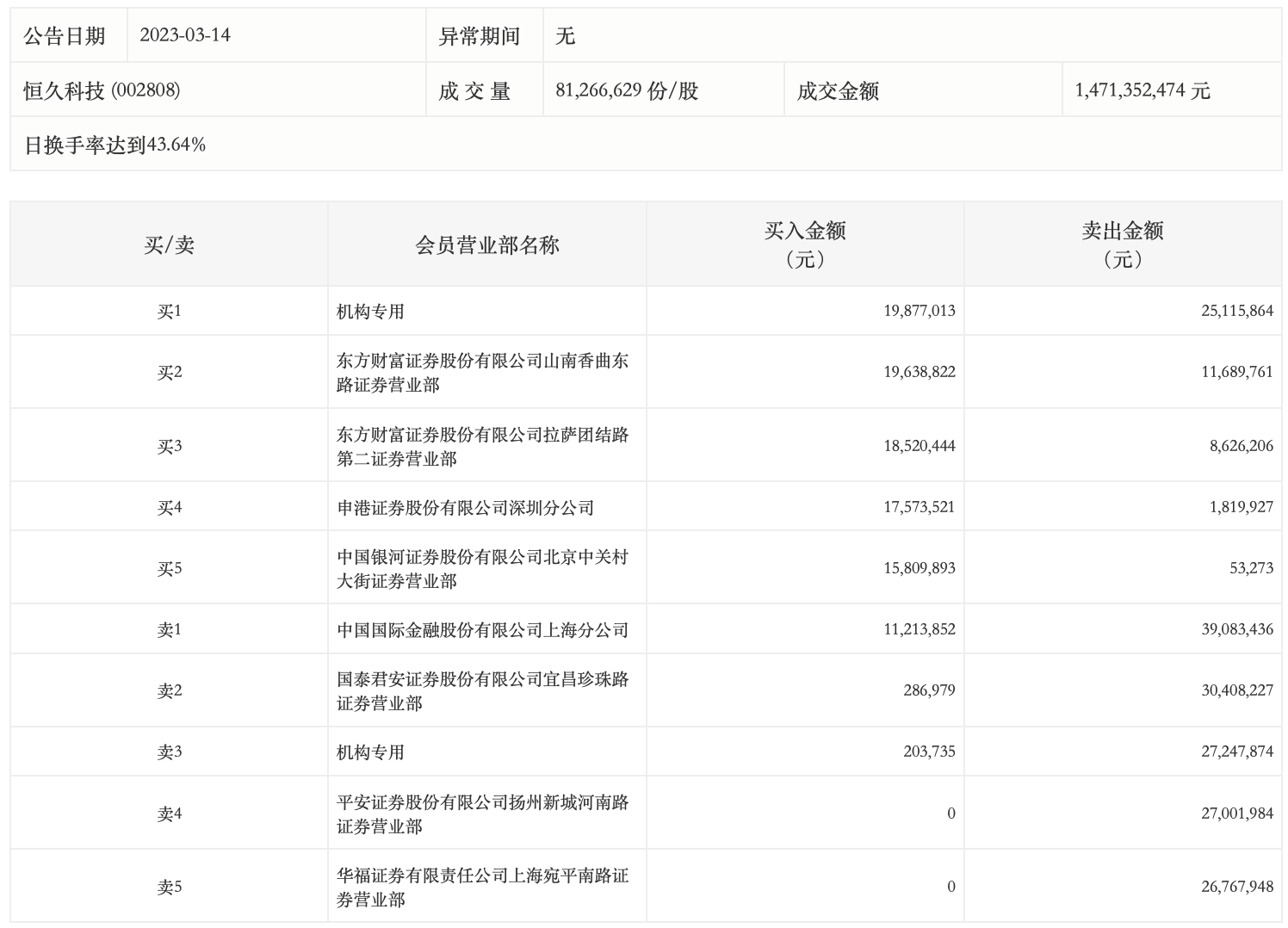This screenshot has height=928, width=1288.
Task: Select the stock name 恒久科技 (002808)
Action: click(x=102, y=90)
